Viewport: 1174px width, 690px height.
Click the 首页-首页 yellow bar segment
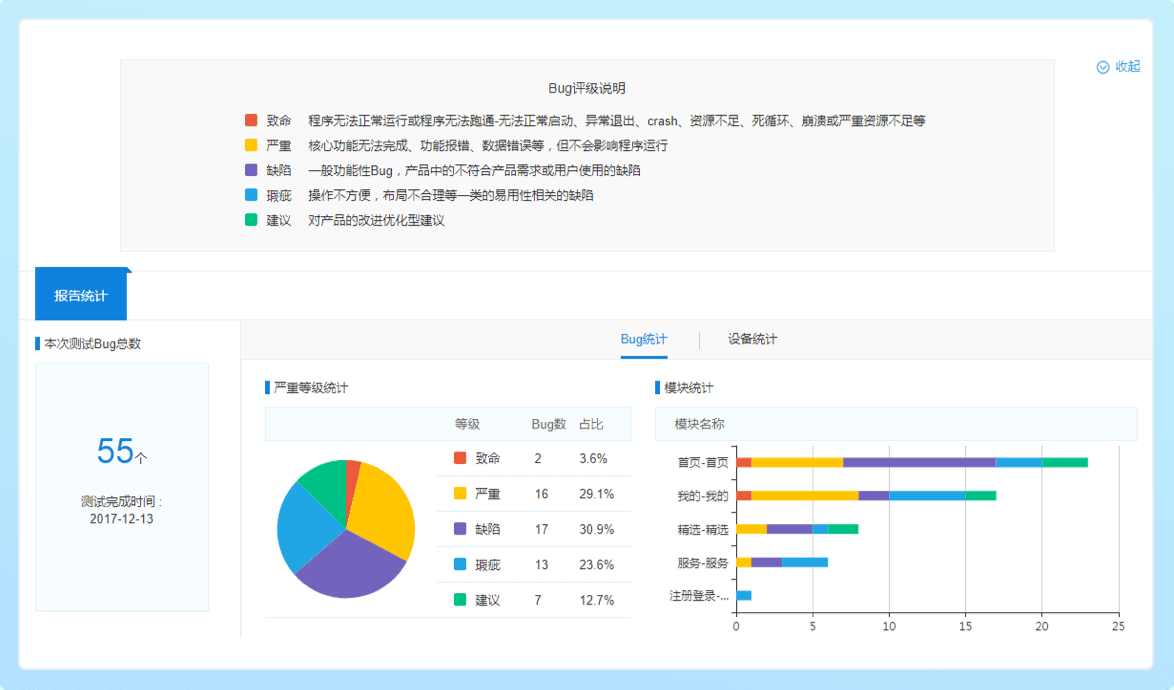[x=797, y=462]
